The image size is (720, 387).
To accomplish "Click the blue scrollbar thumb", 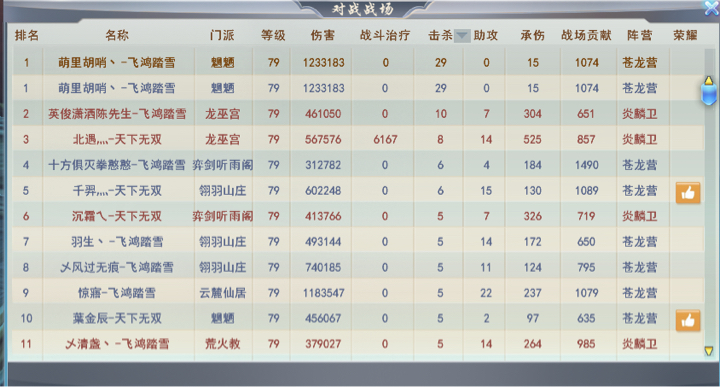I will pos(709,95).
